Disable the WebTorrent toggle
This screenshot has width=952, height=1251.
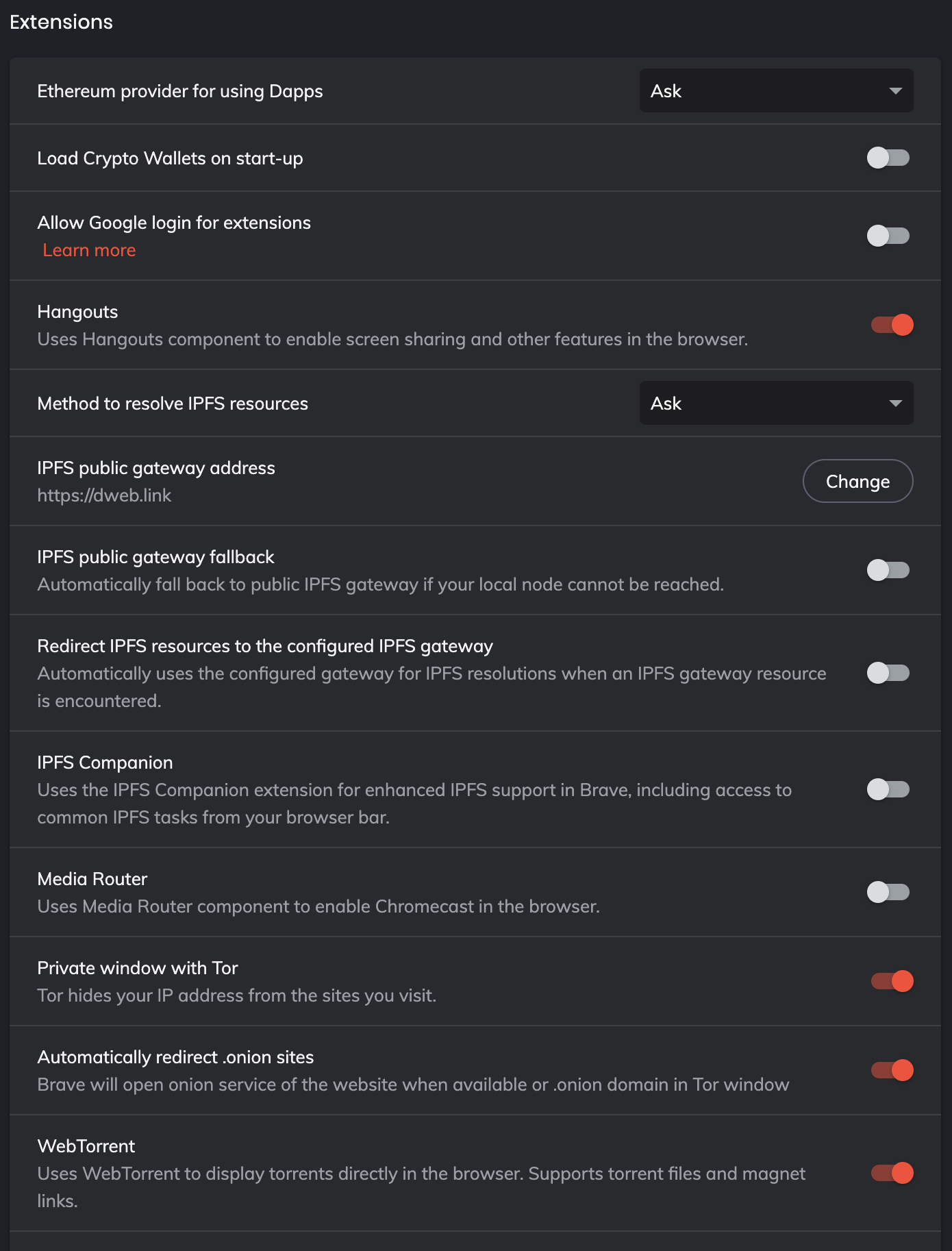click(892, 1173)
